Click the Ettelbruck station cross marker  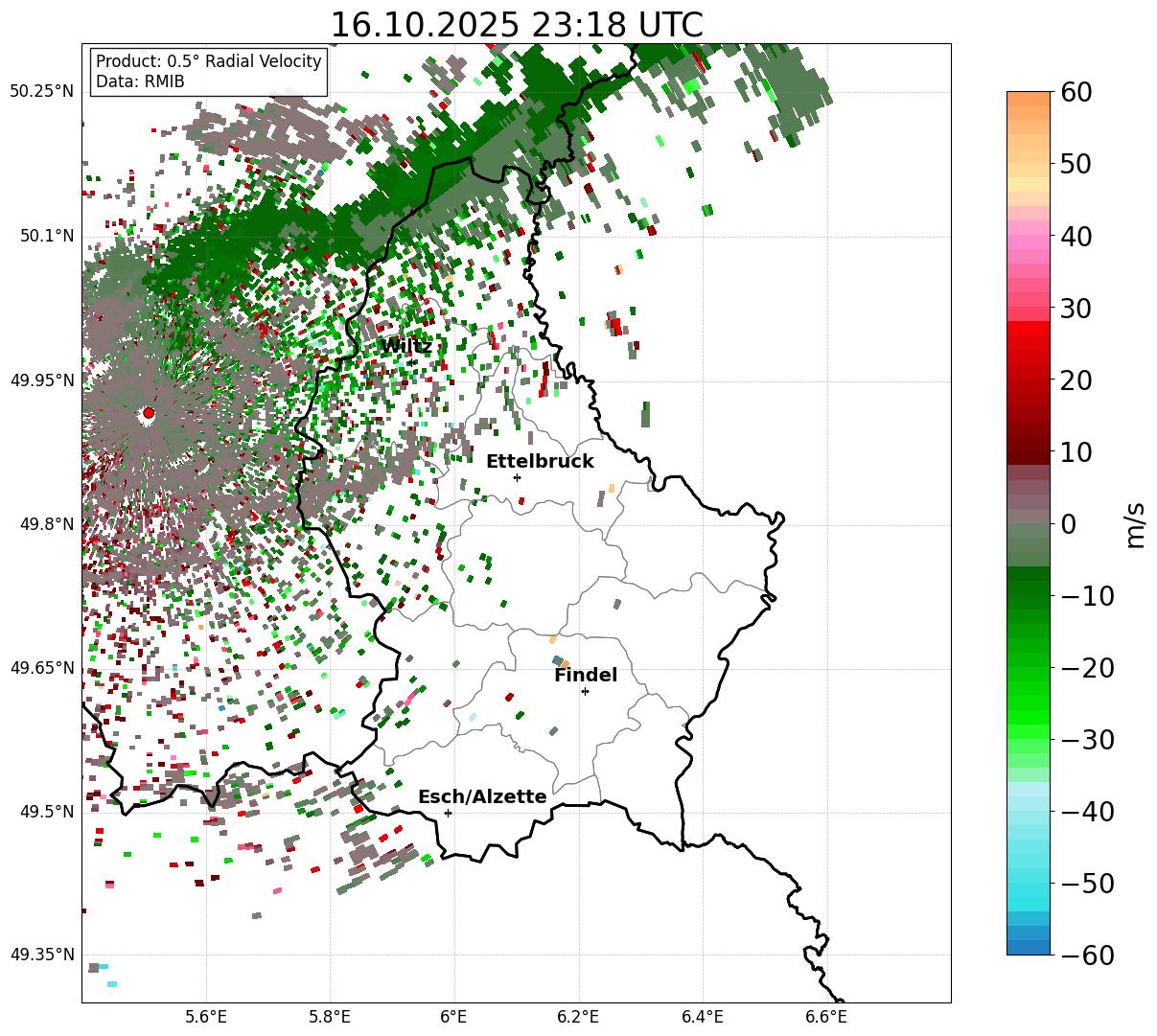[x=518, y=477]
